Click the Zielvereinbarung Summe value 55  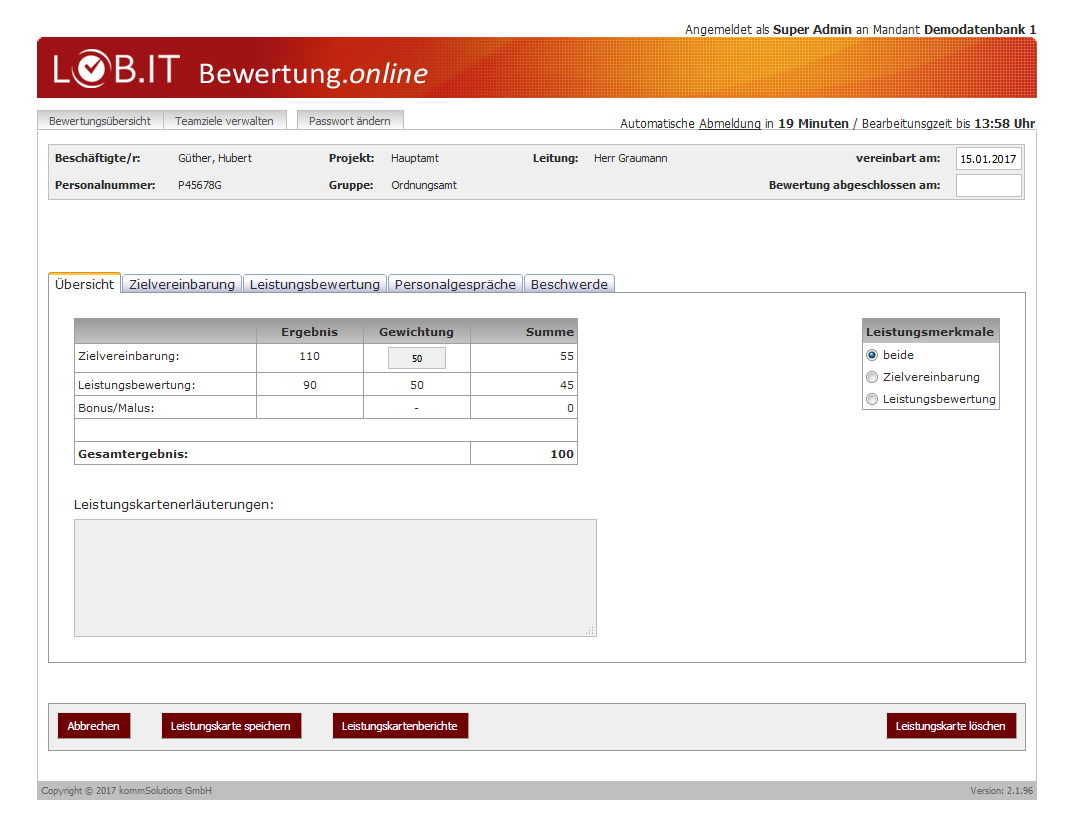566,356
